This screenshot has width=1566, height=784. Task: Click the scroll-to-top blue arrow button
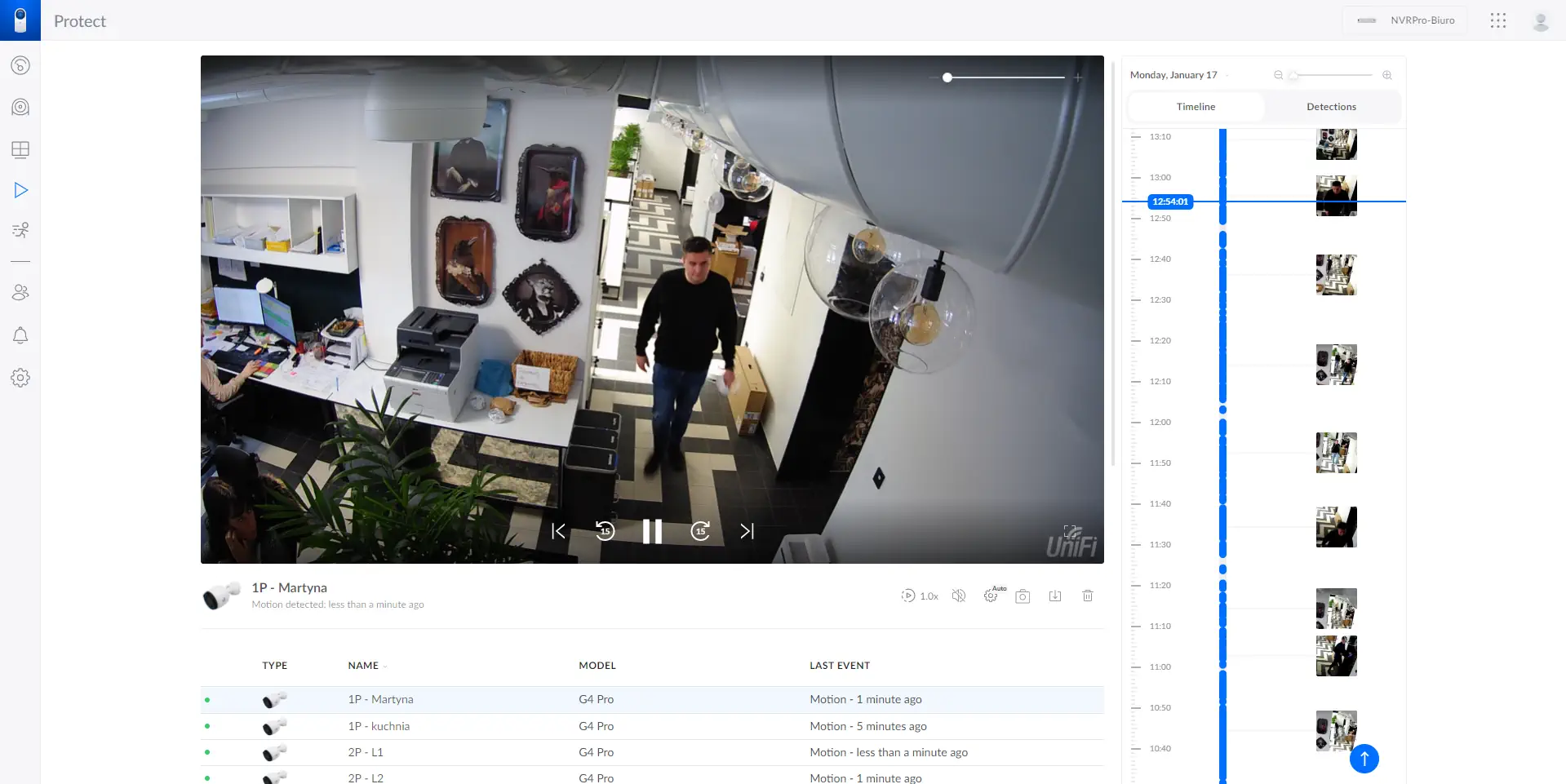(1364, 759)
